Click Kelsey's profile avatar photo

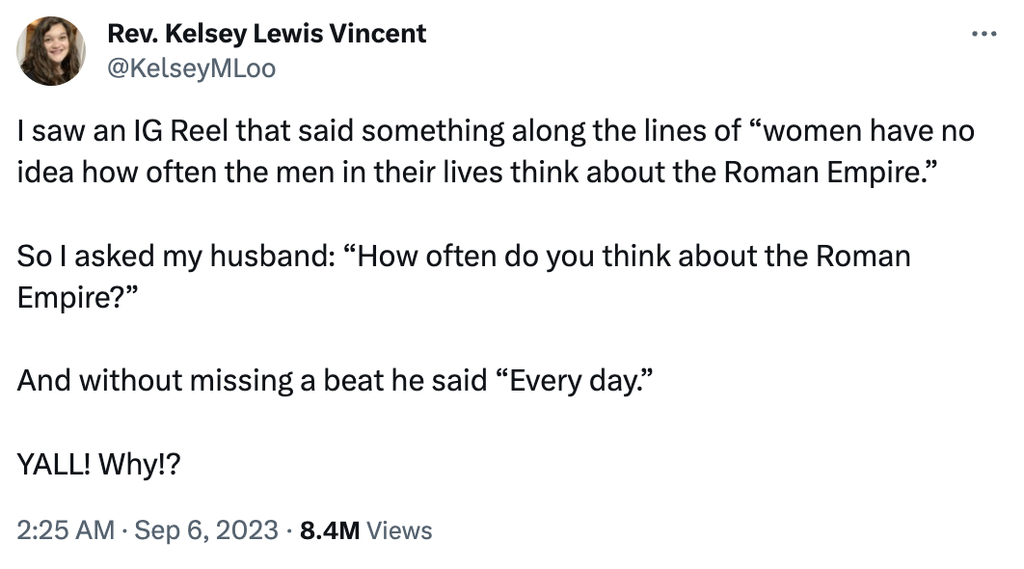(x=52, y=51)
